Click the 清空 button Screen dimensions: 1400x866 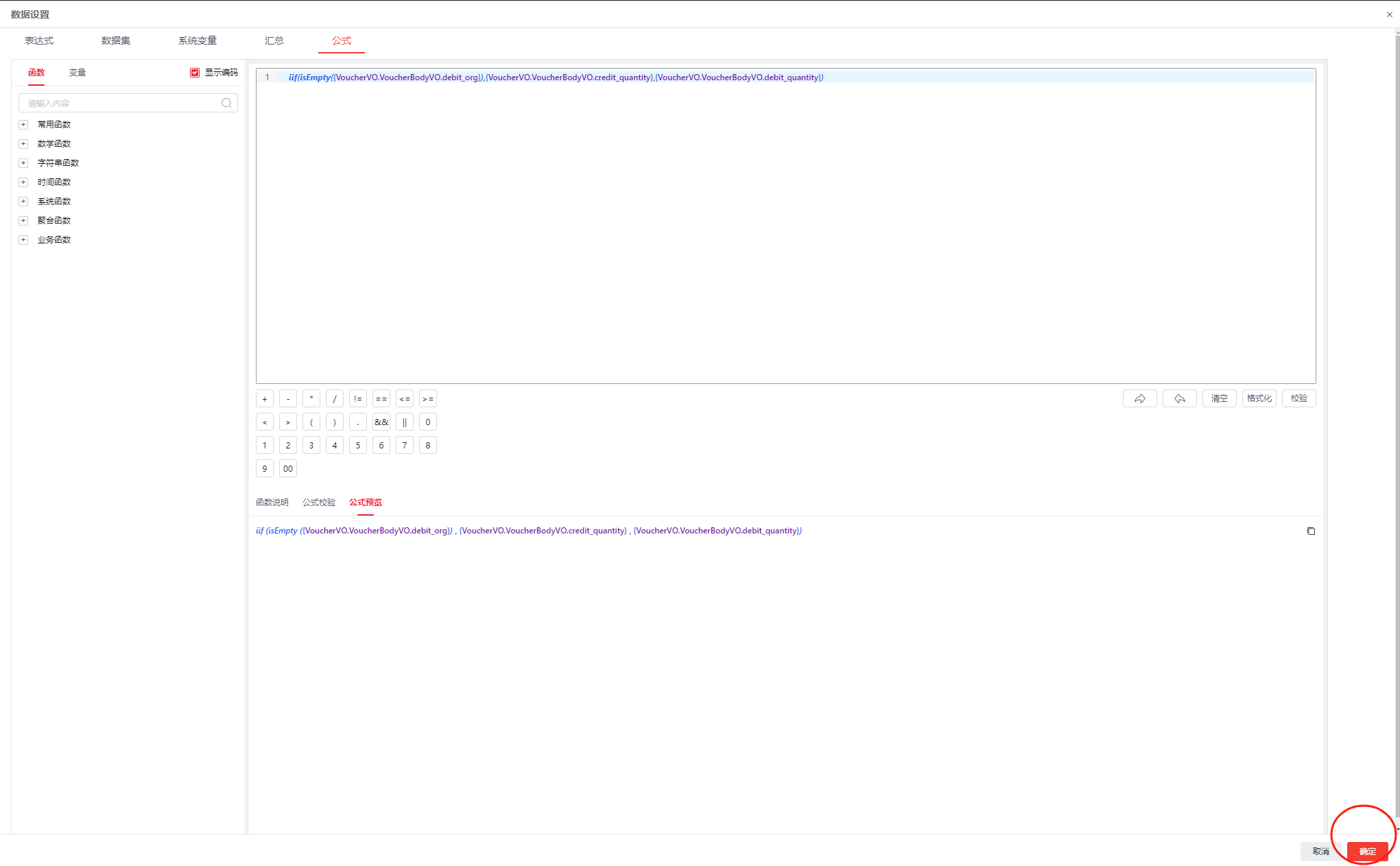(1219, 398)
